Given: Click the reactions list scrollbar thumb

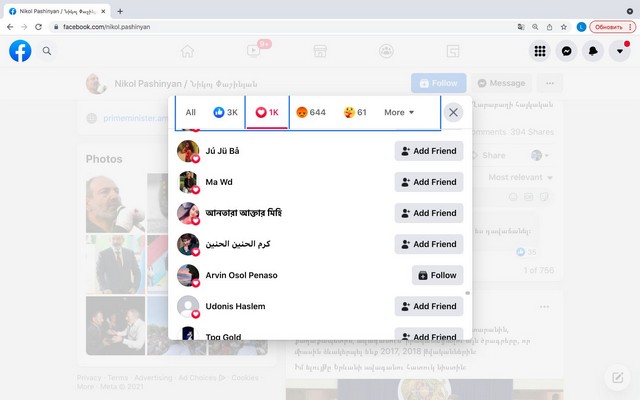Looking at the screenshot, I should pos(467,293).
